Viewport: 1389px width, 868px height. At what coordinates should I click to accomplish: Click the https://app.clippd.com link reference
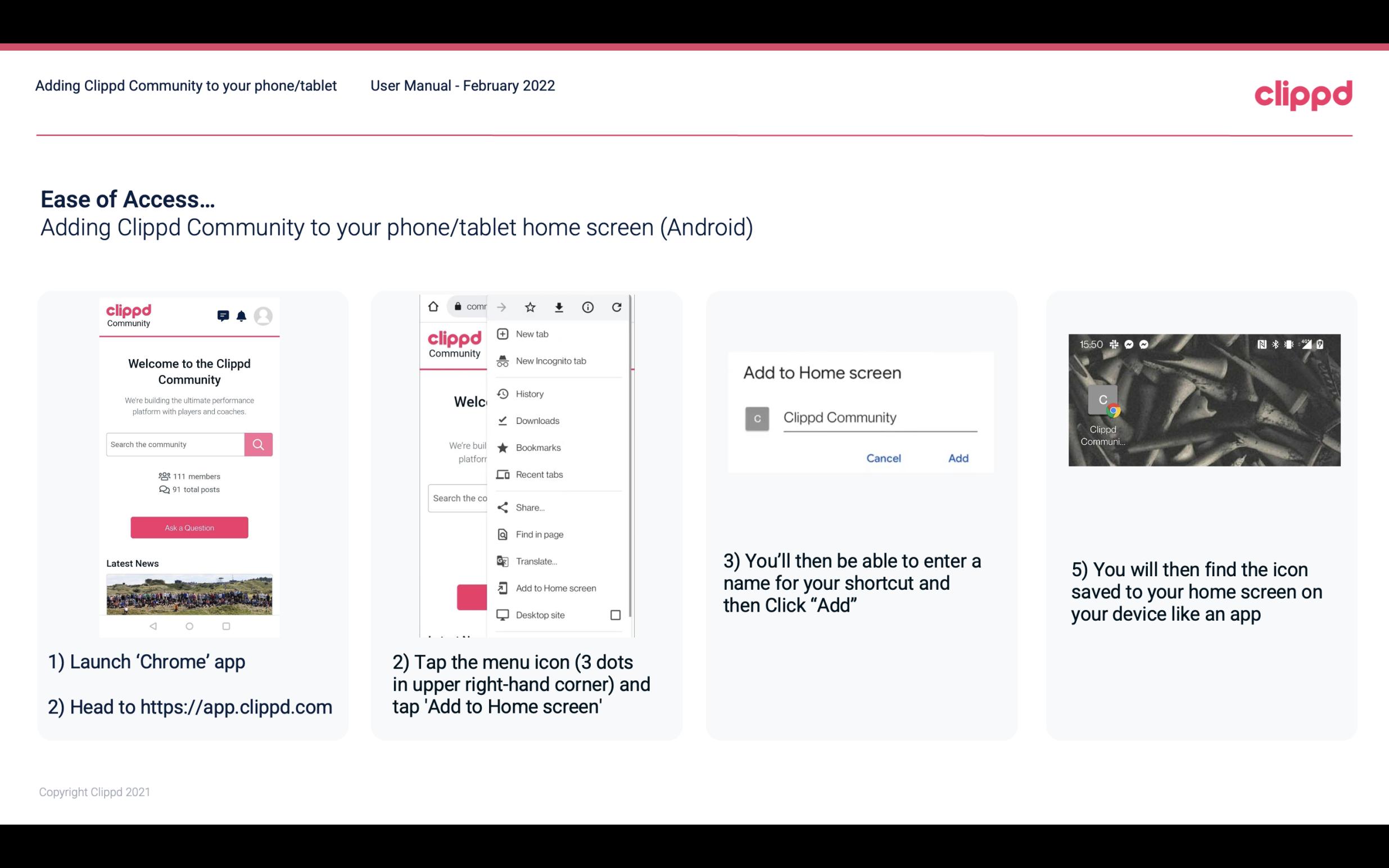[235, 707]
